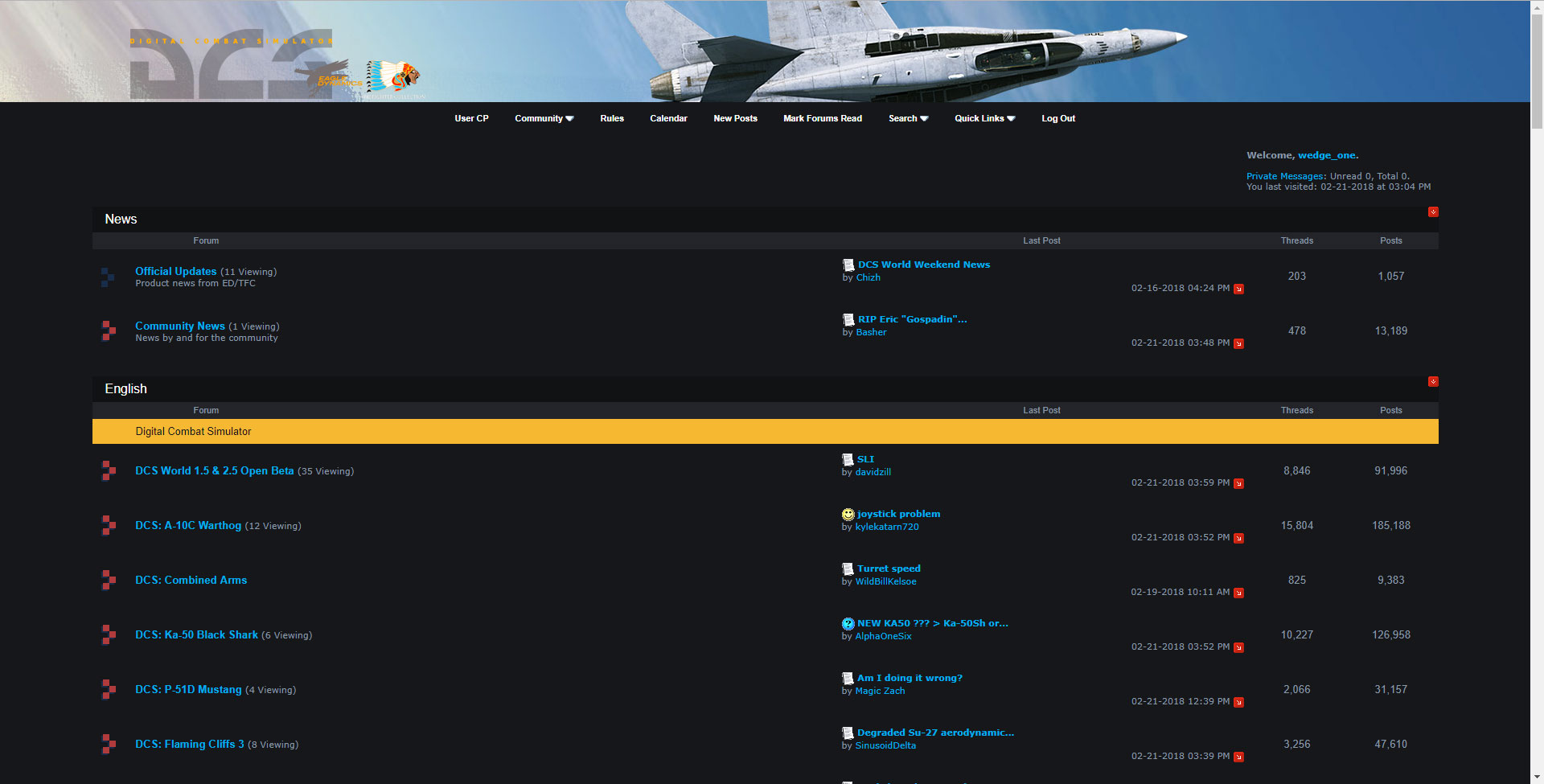
Task: Open the DCS: P-51D Mustang forum
Action: coord(188,689)
